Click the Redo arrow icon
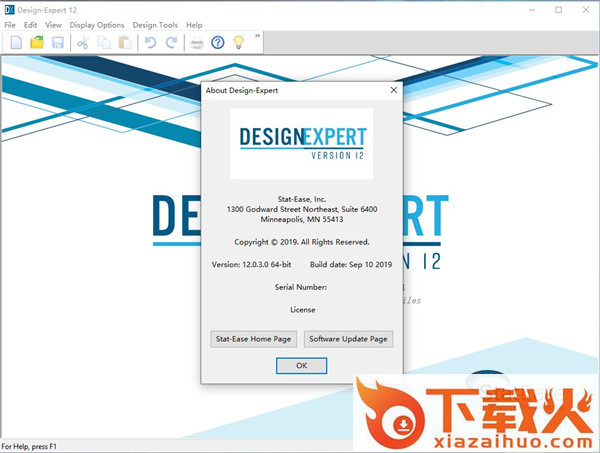 (x=171, y=42)
